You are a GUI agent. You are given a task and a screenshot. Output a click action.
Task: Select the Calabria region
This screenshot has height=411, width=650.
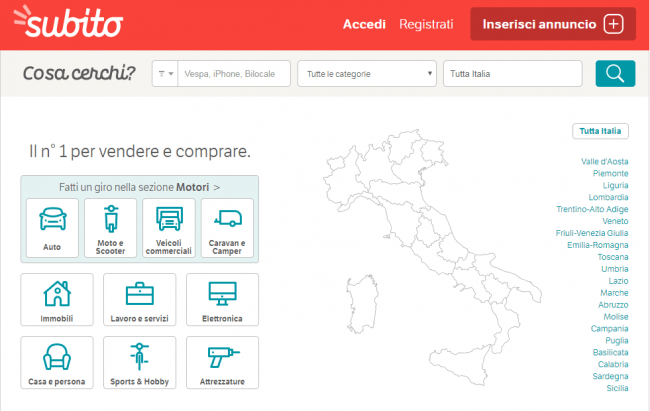pos(613,365)
